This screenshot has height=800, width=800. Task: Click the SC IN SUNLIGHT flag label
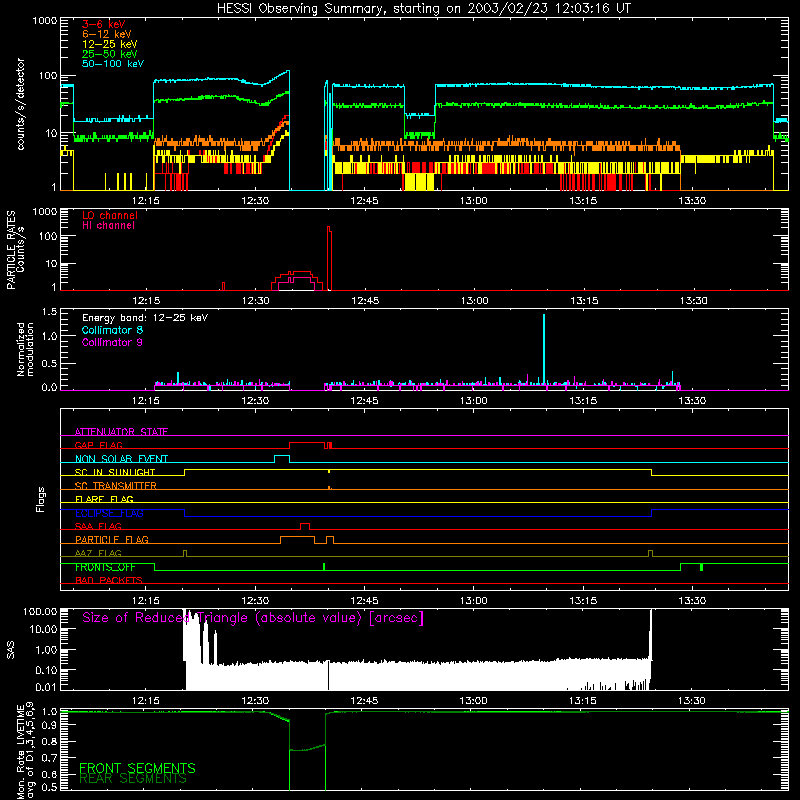(115, 472)
